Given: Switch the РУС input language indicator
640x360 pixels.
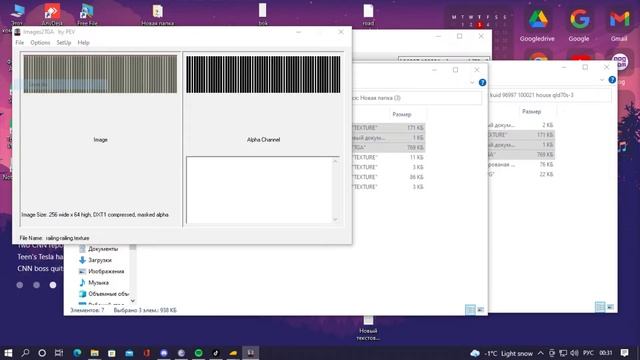Looking at the screenshot, I should 588,353.
